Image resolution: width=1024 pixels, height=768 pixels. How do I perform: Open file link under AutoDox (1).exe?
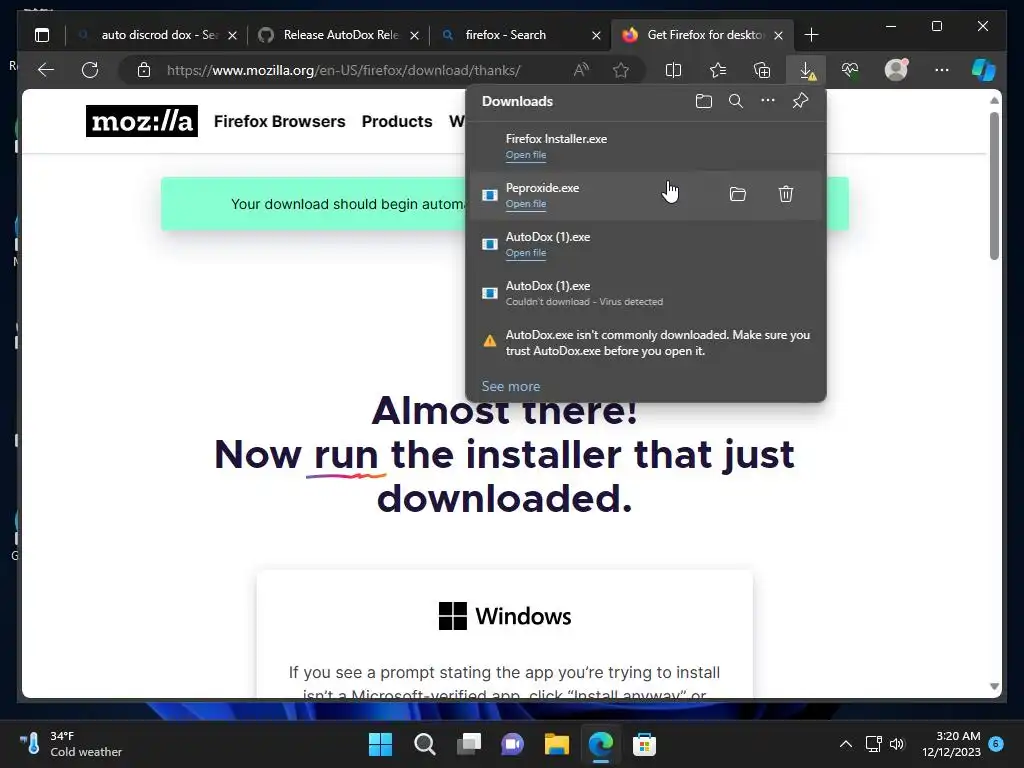click(x=526, y=253)
